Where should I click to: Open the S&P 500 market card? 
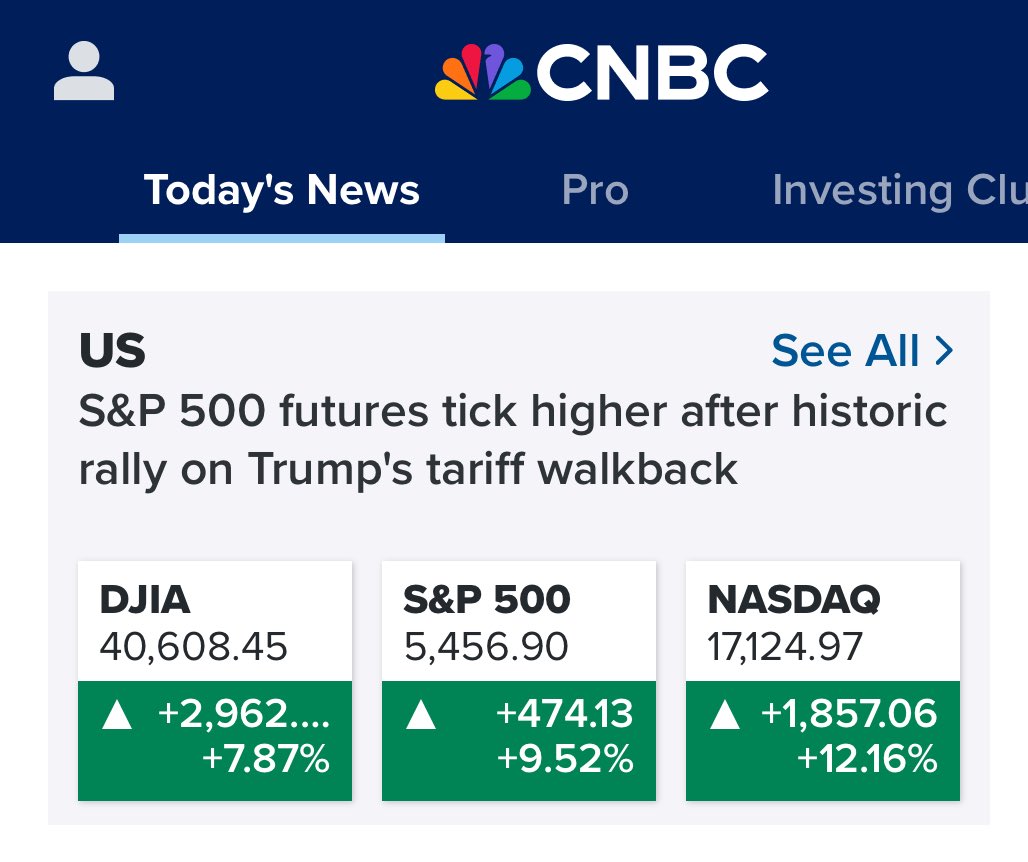(x=519, y=680)
